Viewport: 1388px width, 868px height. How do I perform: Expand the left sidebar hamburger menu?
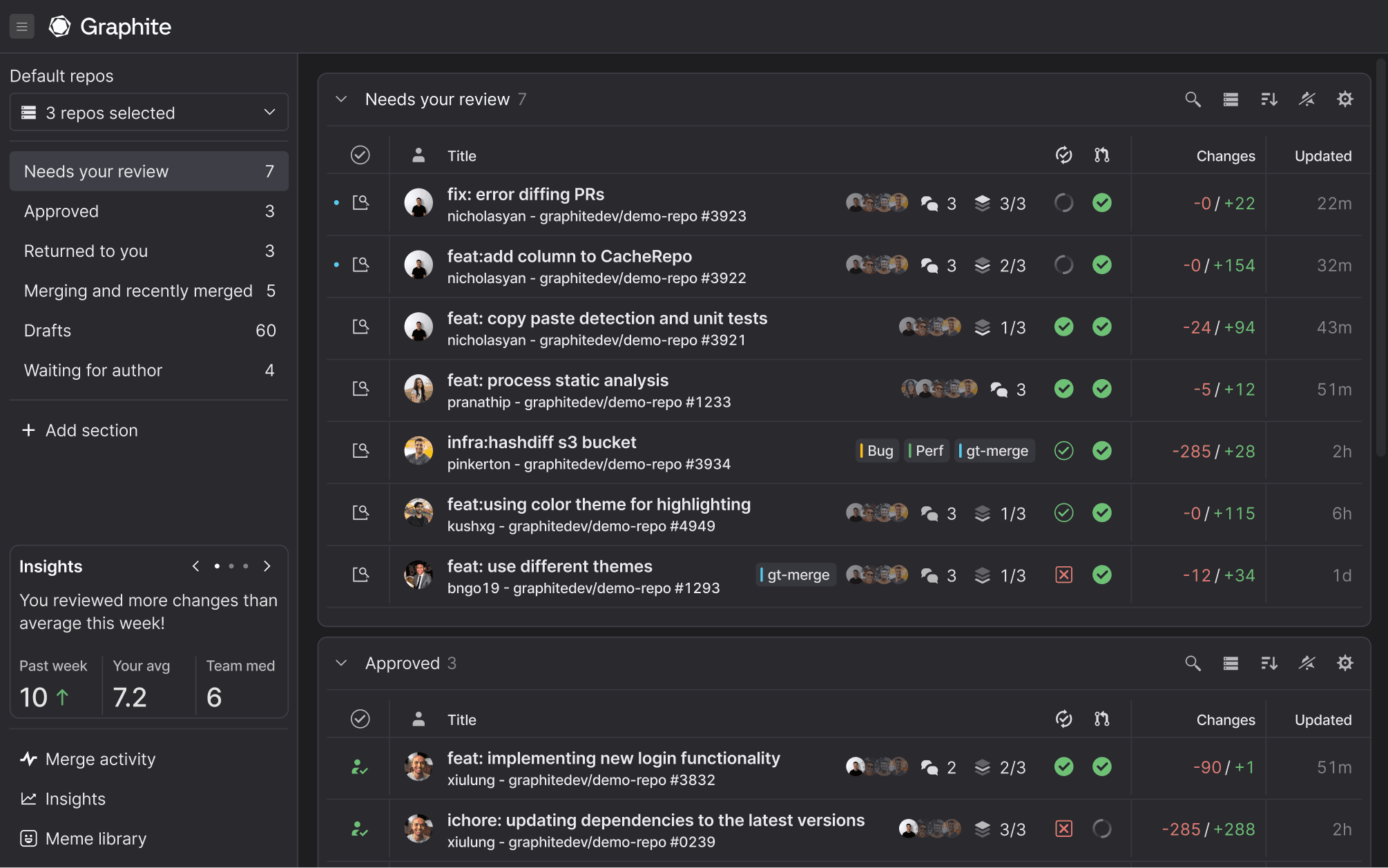click(22, 25)
